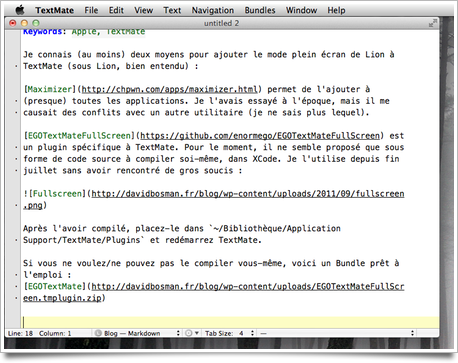Viewport: 458px width, 363px height.
Task: Open the Text menu
Action: pyautogui.click(x=172, y=10)
